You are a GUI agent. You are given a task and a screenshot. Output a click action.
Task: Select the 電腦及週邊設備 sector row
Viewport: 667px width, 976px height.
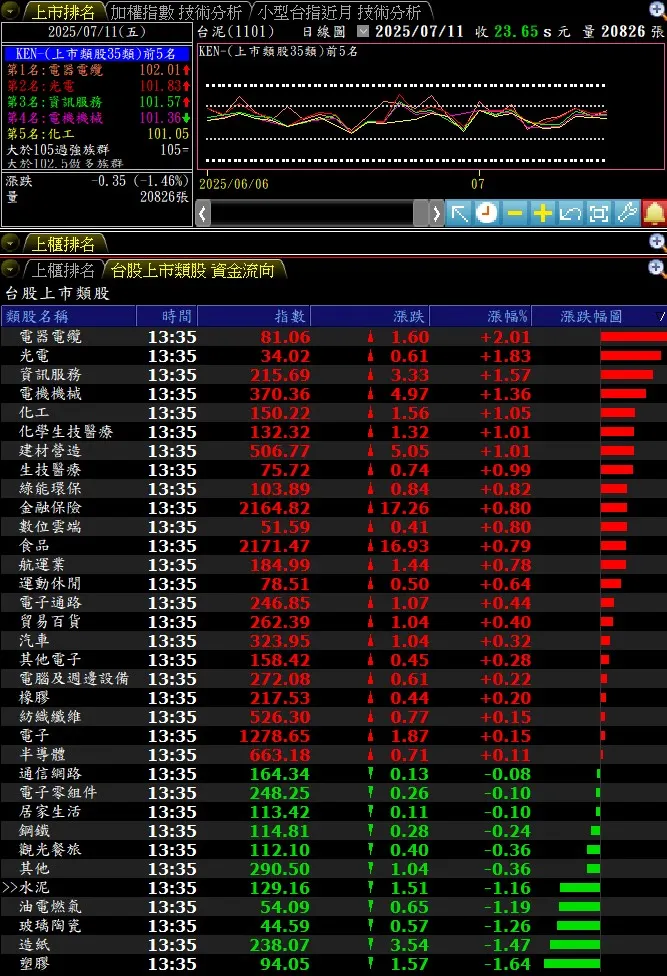coord(334,678)
